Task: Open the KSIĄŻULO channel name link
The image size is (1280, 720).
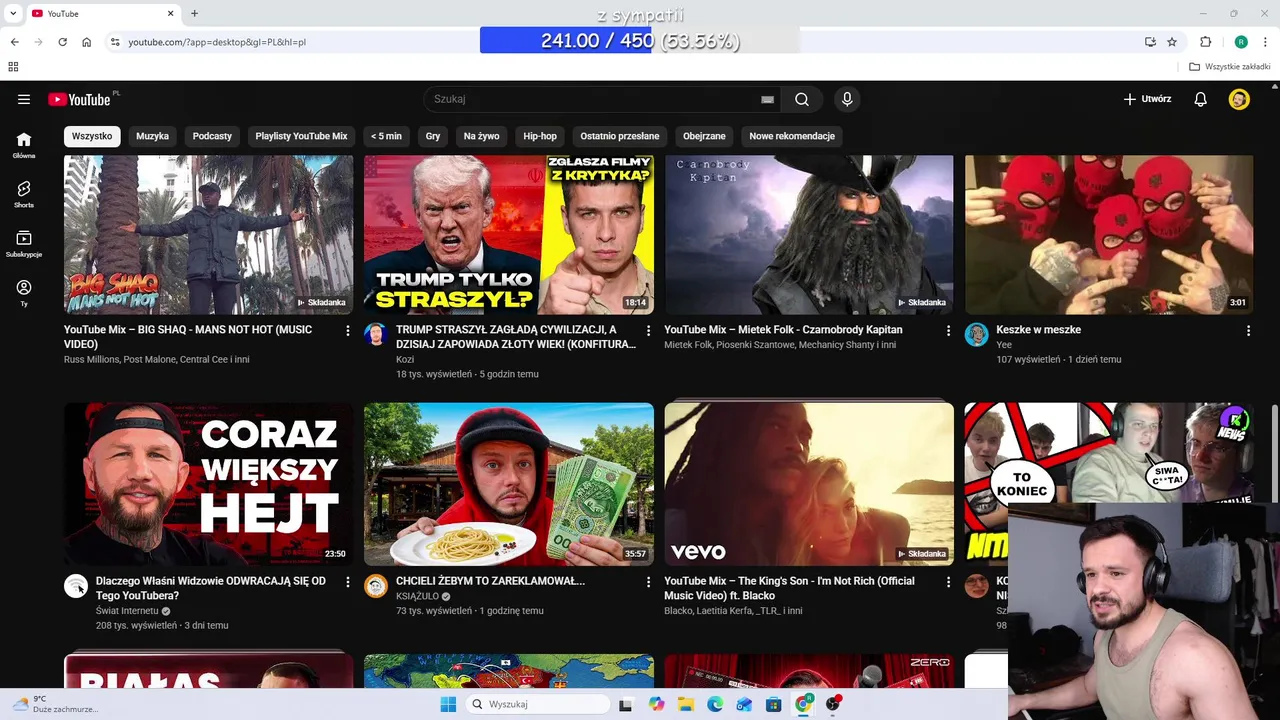Action: (x=417, y=596)
